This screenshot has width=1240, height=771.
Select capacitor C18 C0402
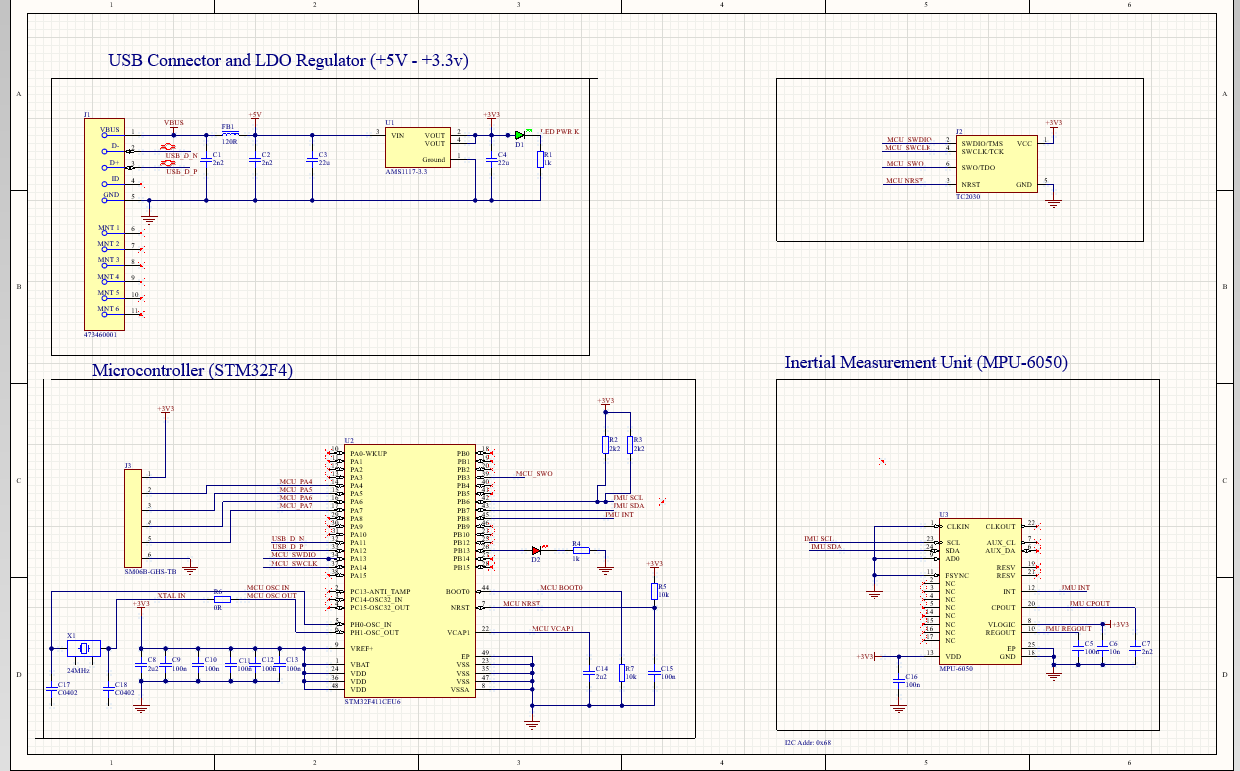click(x=108, y=689)
